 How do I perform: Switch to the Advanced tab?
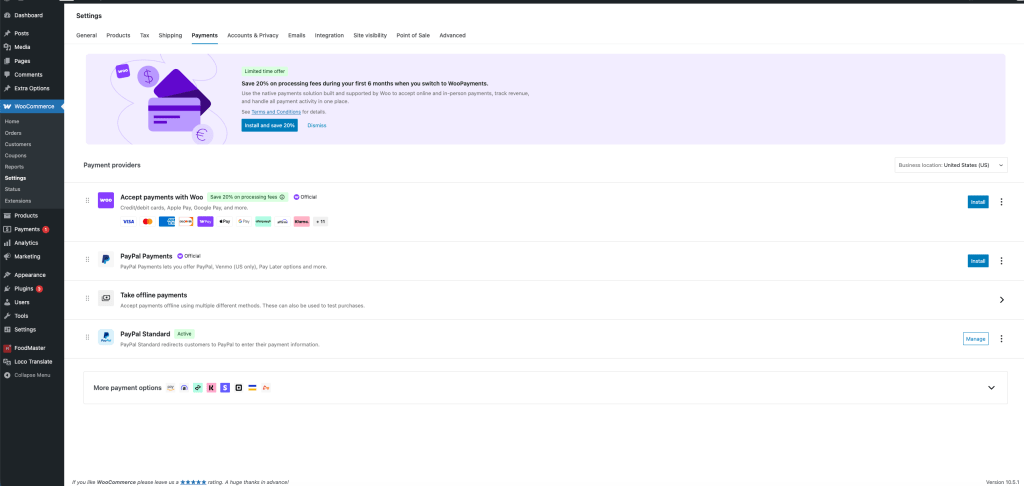click(453, 35)
